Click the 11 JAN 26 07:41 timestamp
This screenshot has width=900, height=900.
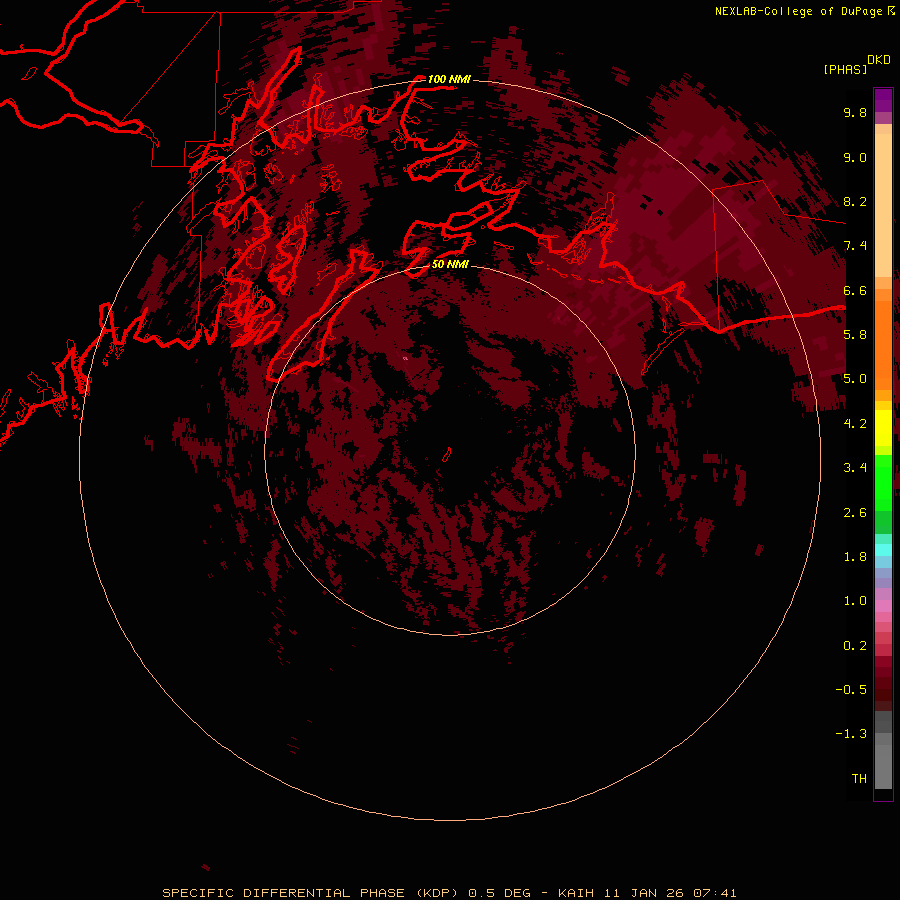670,893
